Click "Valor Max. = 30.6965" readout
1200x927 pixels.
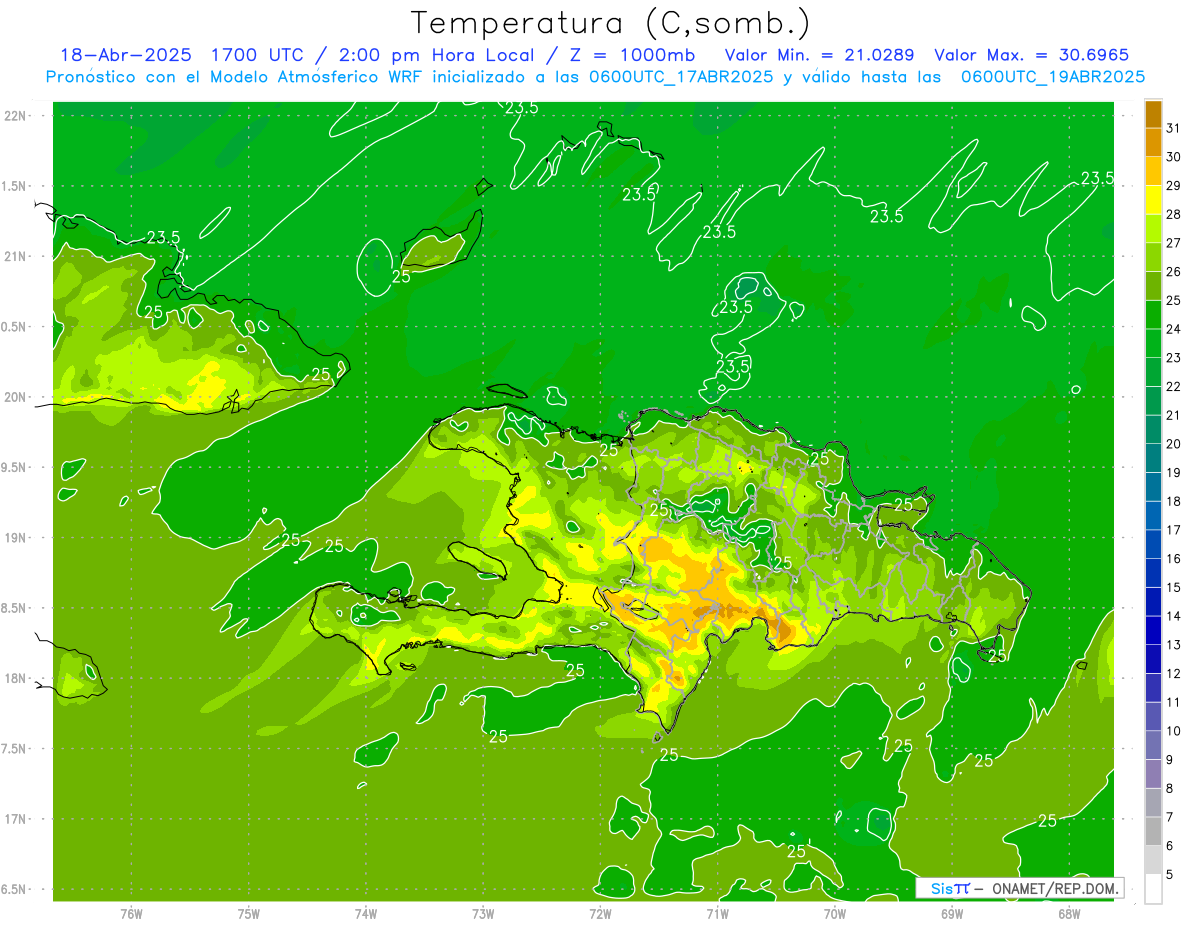pos(1032,56)
